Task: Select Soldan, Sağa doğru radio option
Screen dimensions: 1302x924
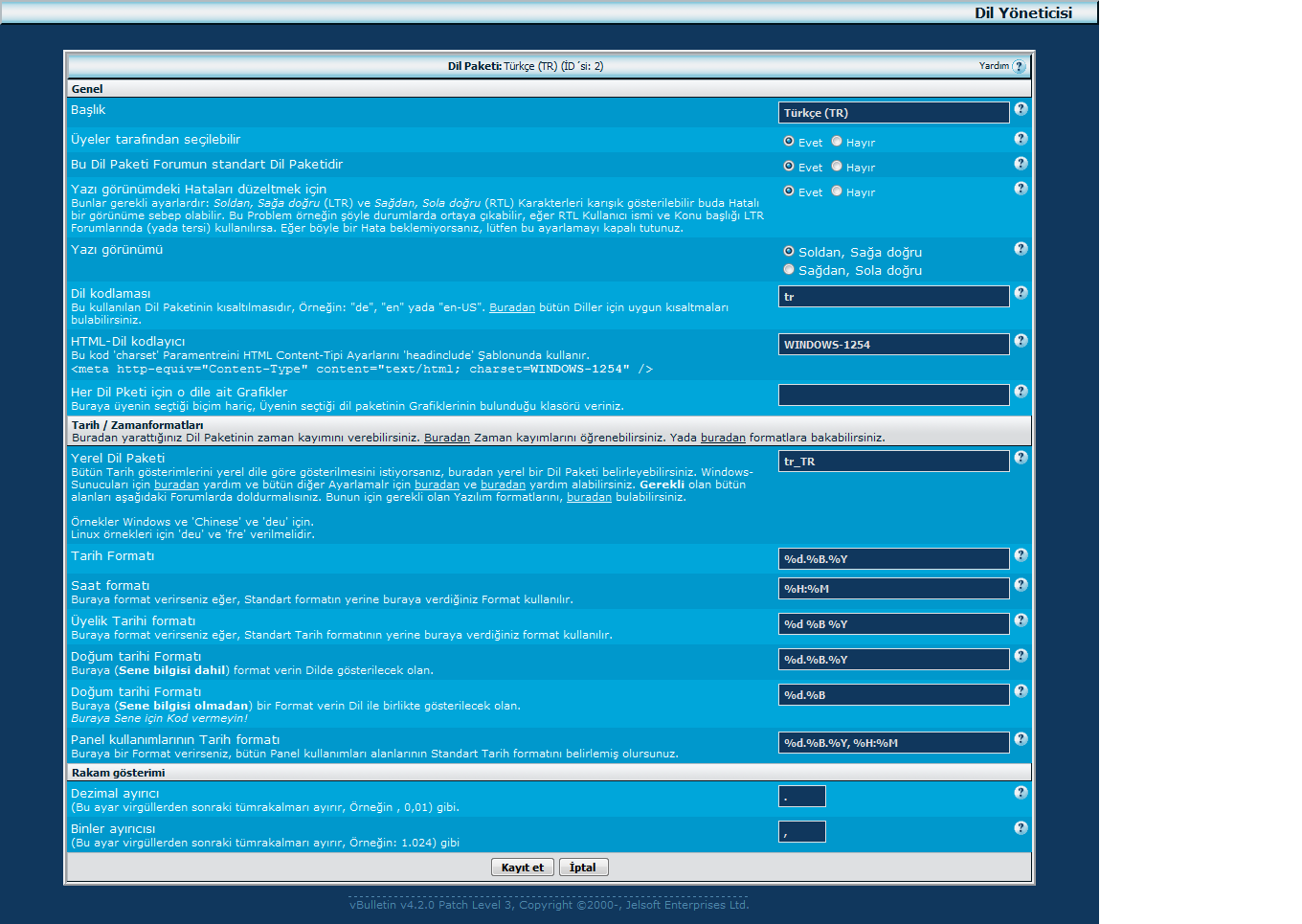Action: coord(789,252)
